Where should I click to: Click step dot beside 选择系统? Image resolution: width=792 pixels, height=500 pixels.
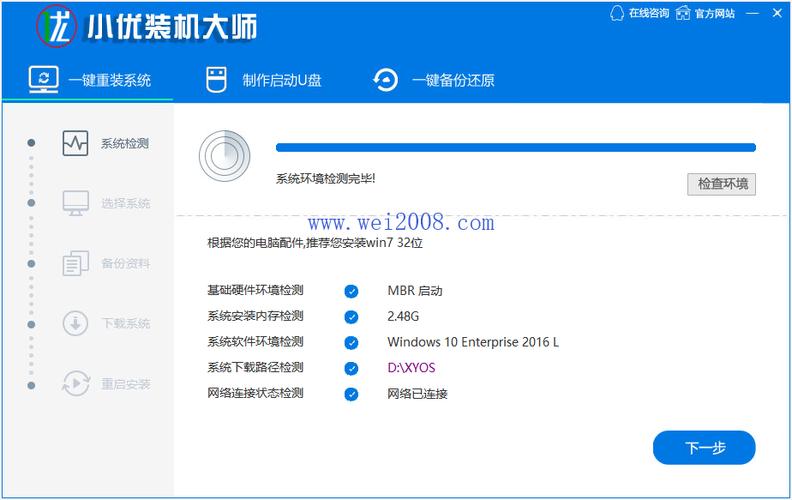pos(31,203)
